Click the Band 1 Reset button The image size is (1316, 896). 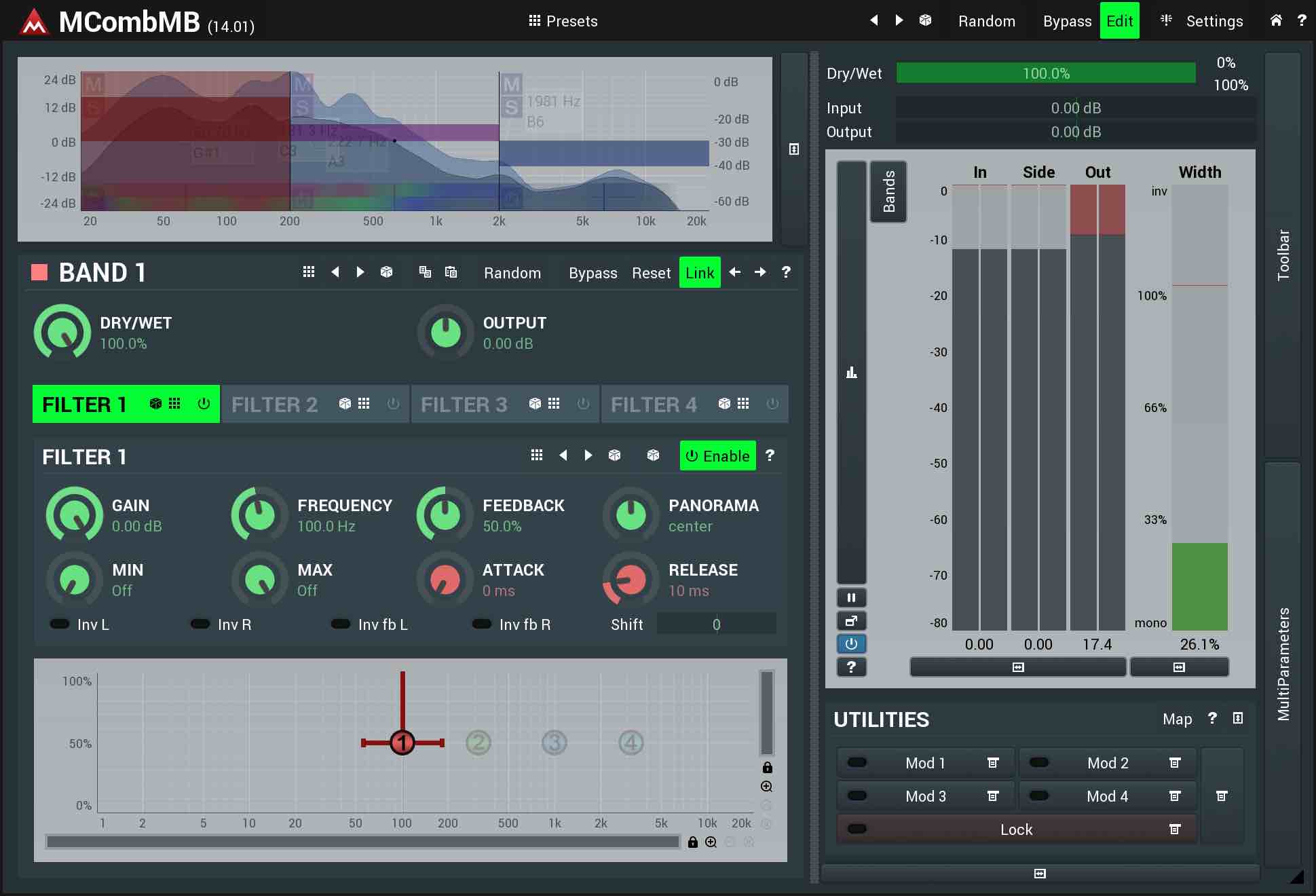[651, 273]
